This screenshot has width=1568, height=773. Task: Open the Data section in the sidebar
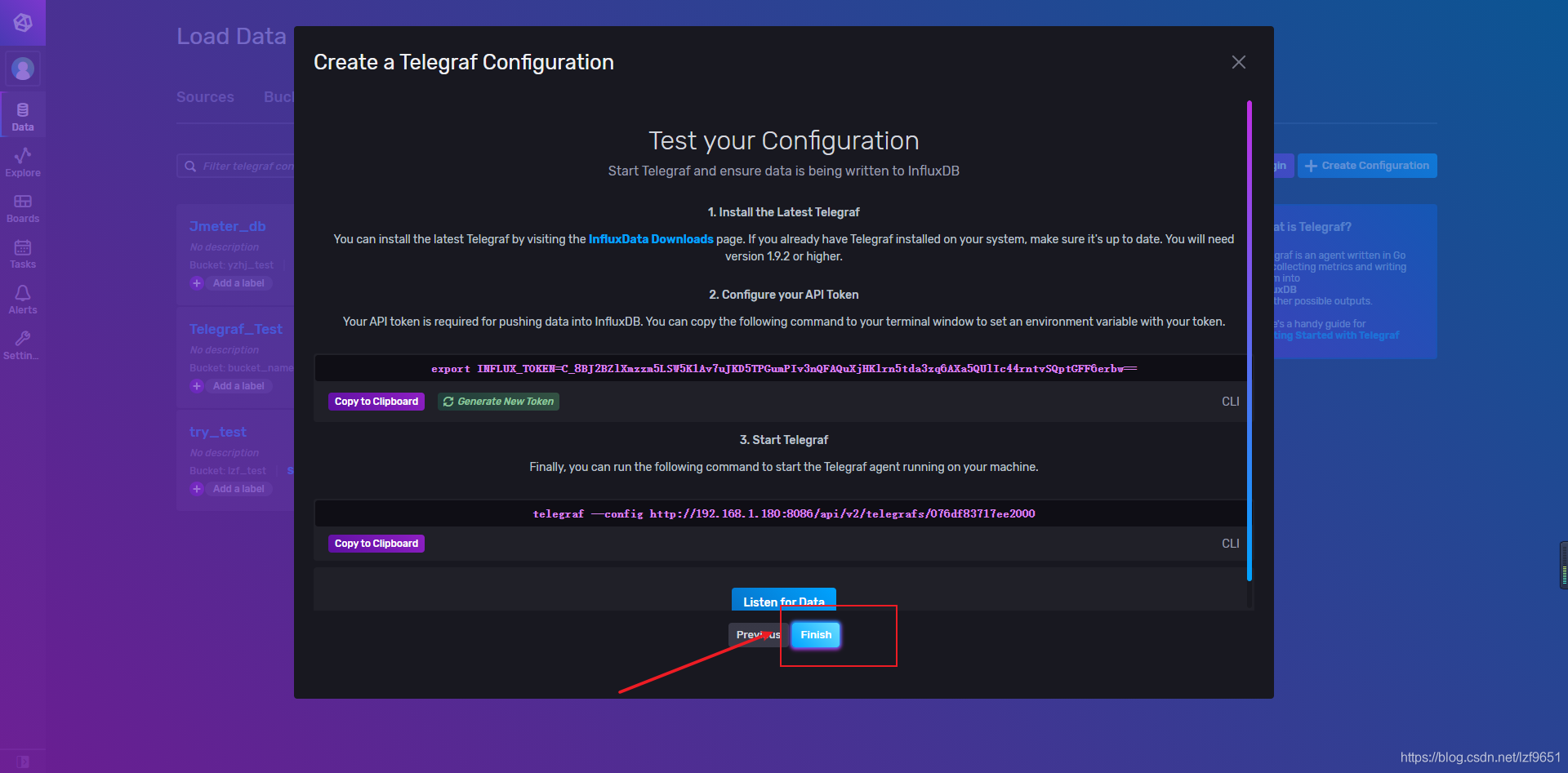click(23, 117)
